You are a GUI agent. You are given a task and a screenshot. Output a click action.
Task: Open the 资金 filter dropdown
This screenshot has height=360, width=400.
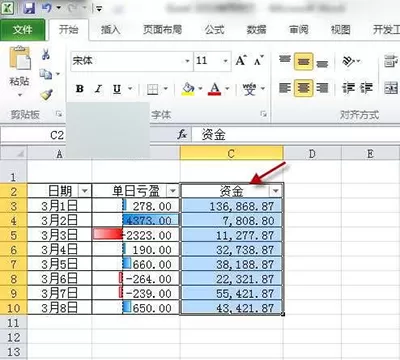(276, 191)
